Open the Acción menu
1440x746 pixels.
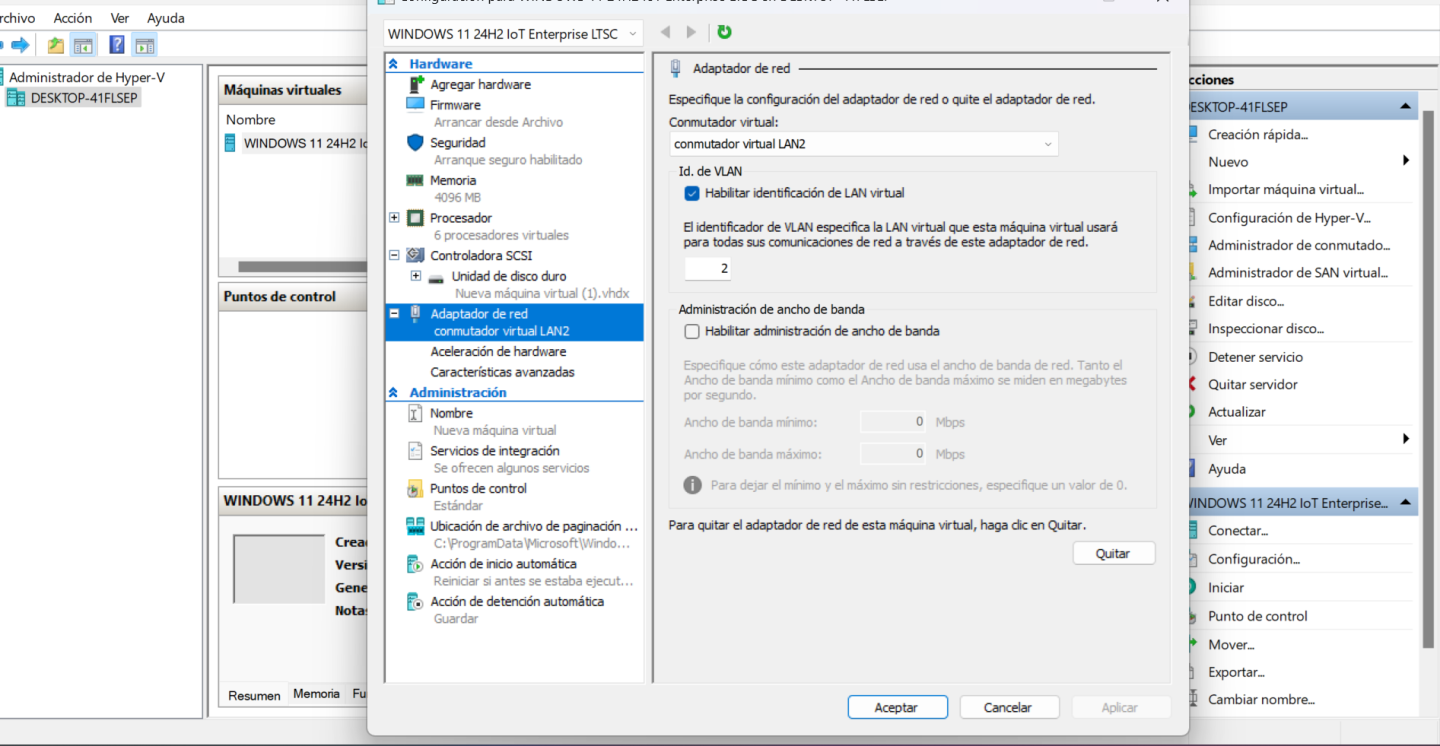click(73, 18)
